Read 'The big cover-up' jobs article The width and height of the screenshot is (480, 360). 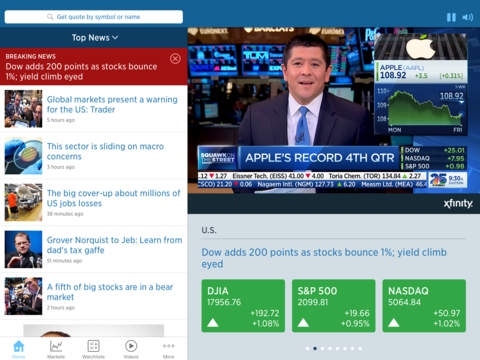(113, 198)
